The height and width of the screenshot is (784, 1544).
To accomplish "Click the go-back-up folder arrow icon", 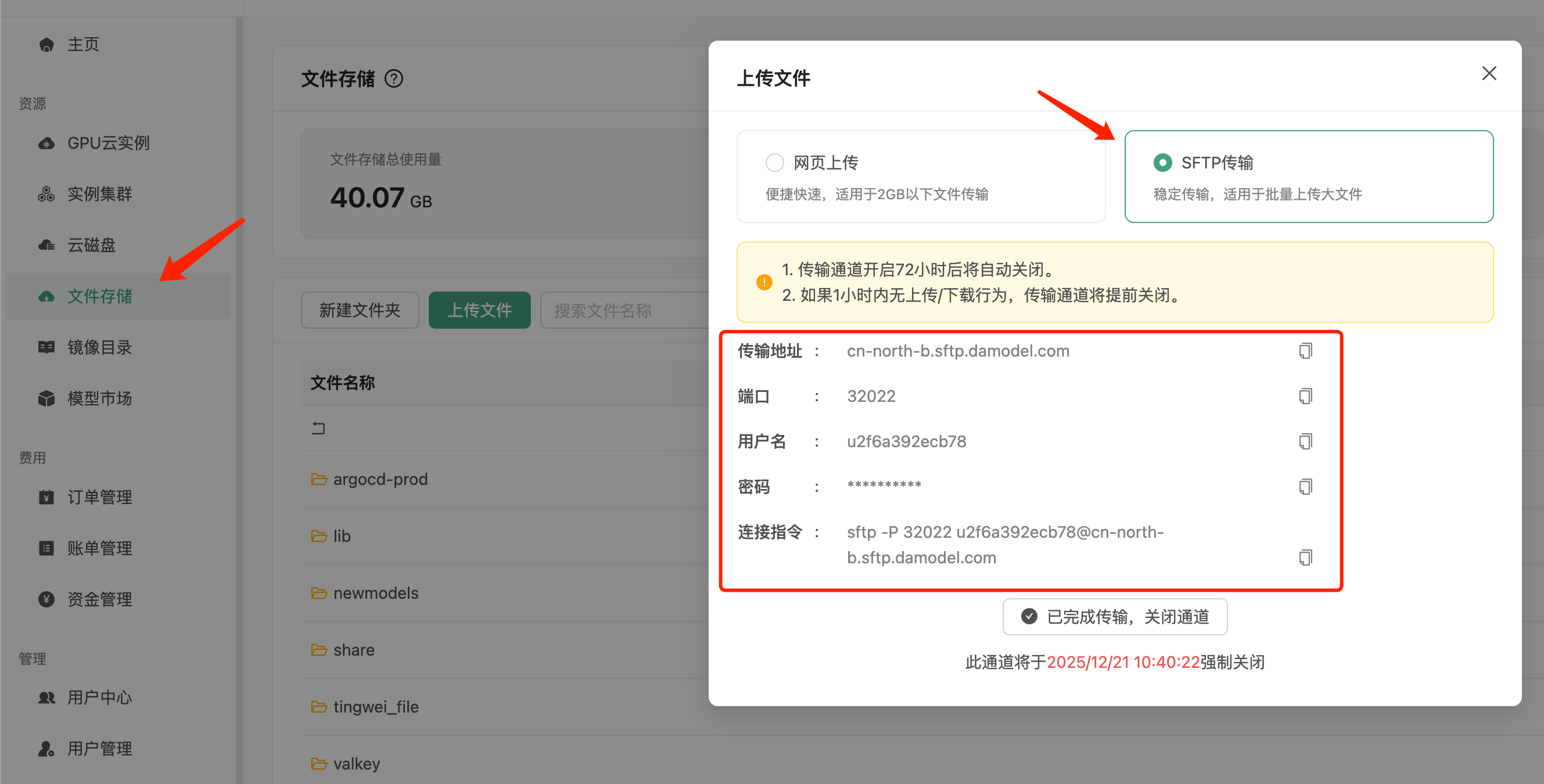I will pyautogui.click(x=318, y=428).
